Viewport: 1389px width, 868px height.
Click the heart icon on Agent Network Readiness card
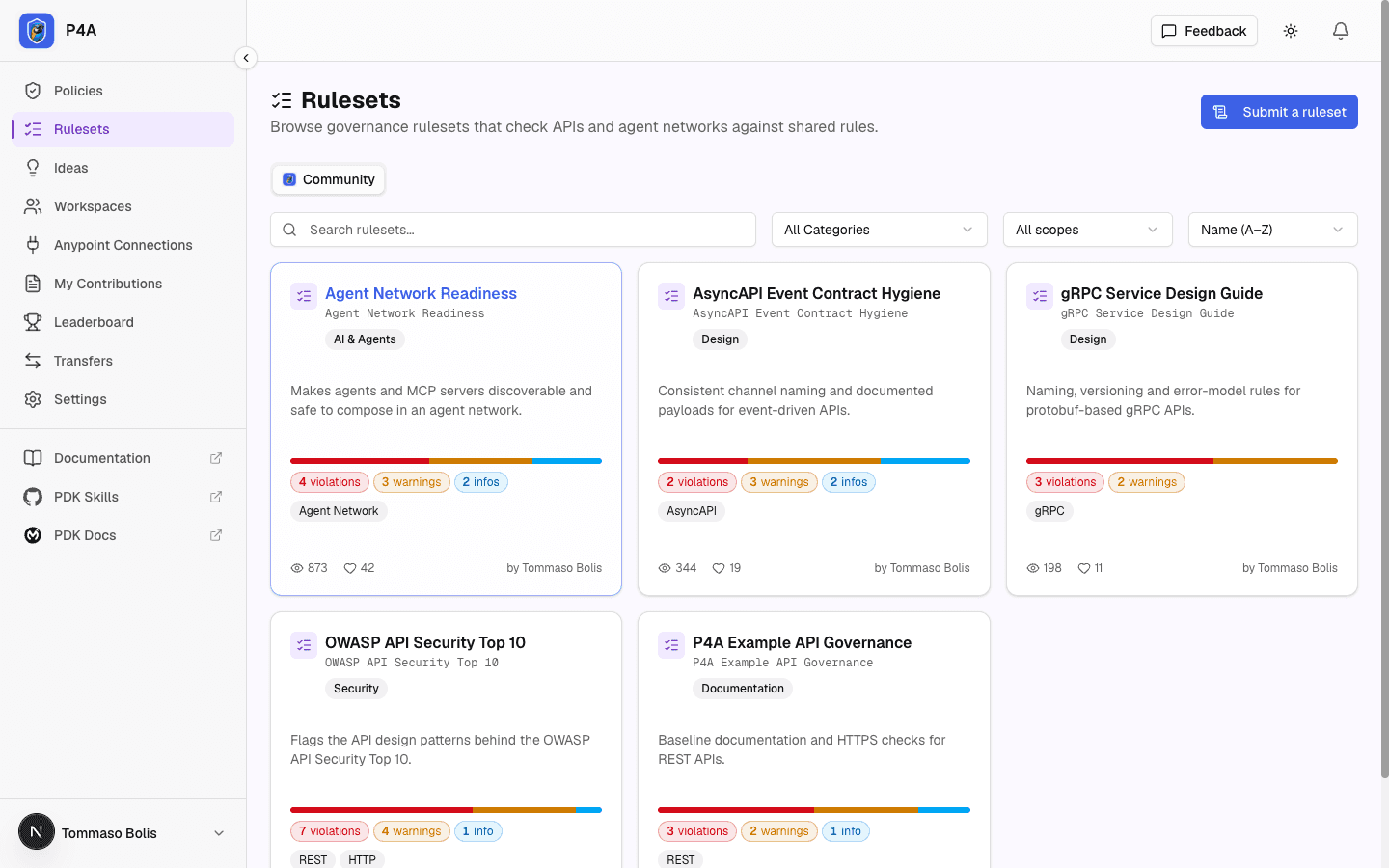350,568
